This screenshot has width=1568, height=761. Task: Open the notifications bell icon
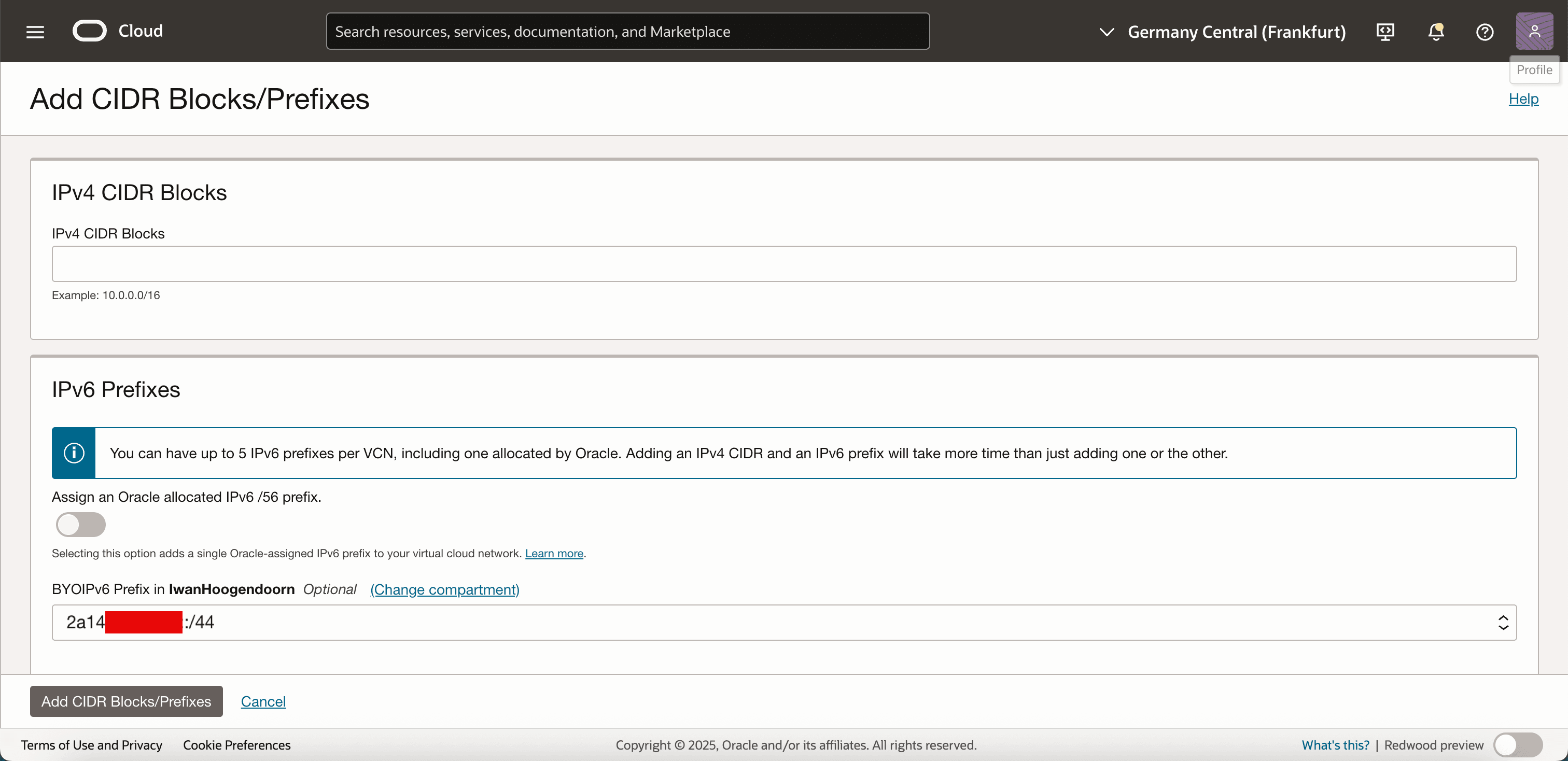pyautogui.click(x=1435, y=32)
